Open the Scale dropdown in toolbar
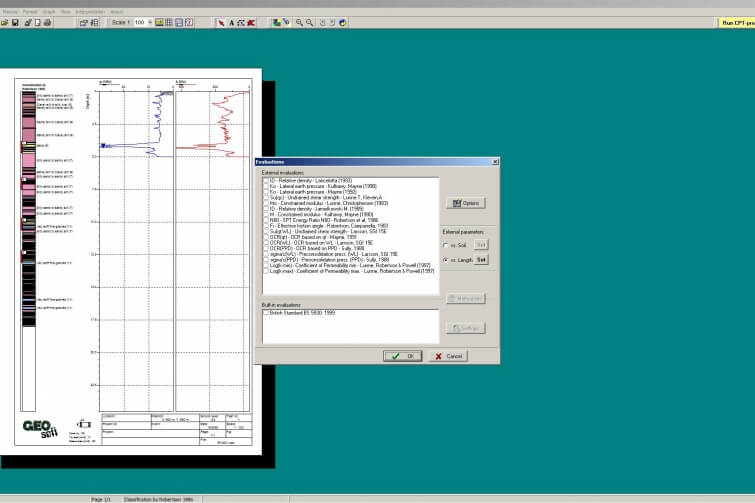The height and width of the screenshot is (503, 755). [150, 22]
